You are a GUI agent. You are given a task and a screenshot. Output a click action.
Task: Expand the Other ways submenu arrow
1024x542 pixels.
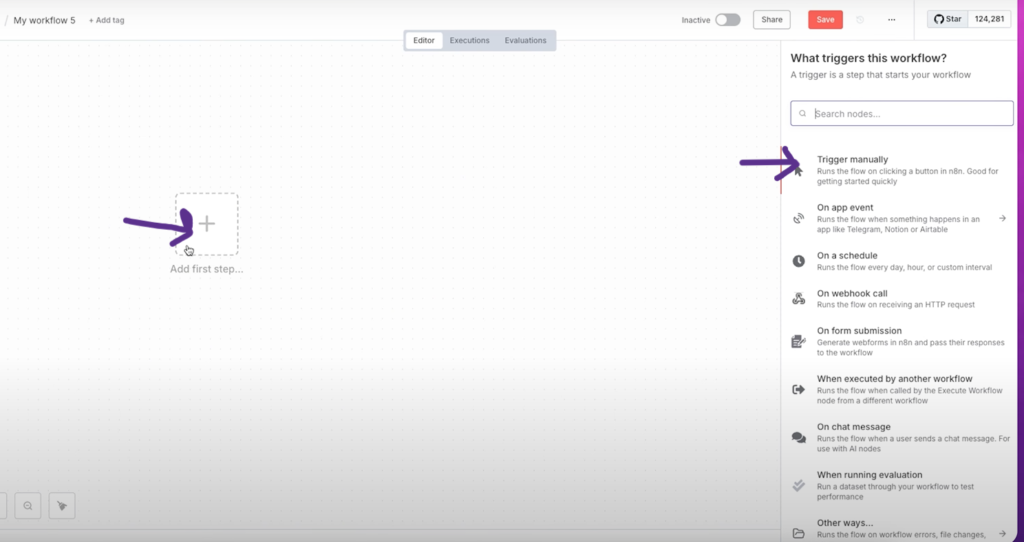1002,534
